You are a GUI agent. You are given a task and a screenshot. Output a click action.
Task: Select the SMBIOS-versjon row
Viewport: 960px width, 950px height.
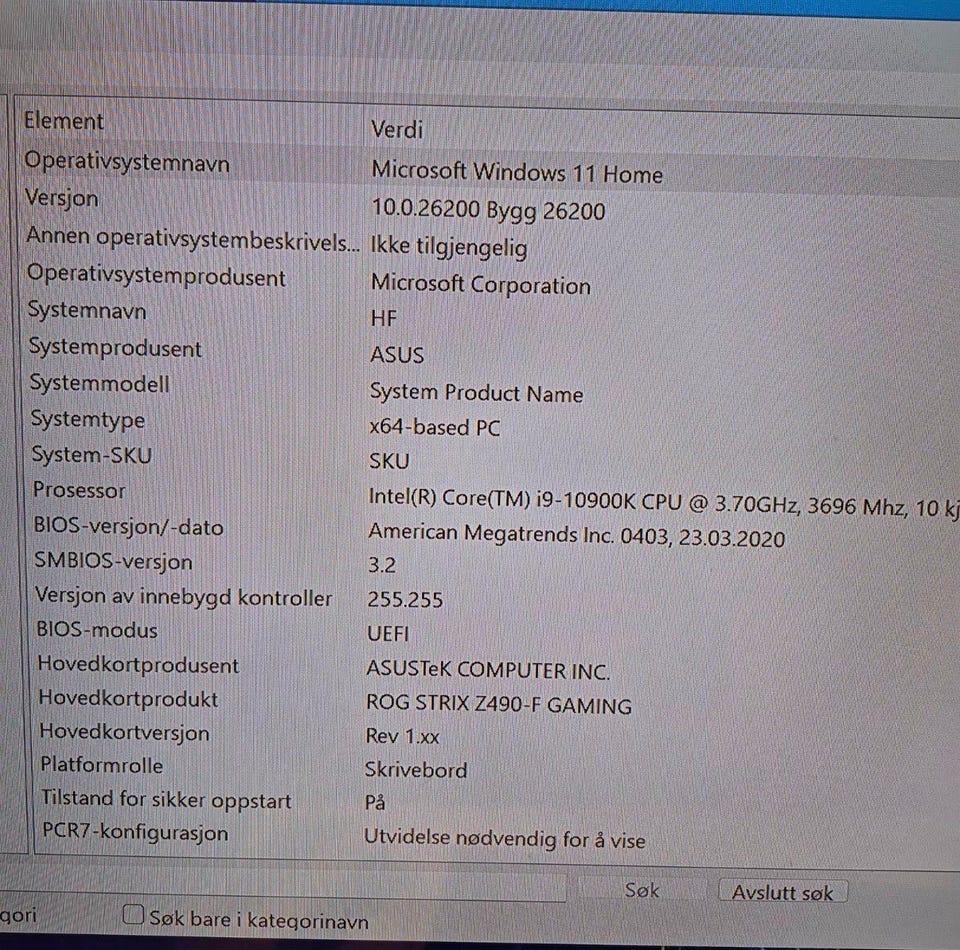point(490,563)
